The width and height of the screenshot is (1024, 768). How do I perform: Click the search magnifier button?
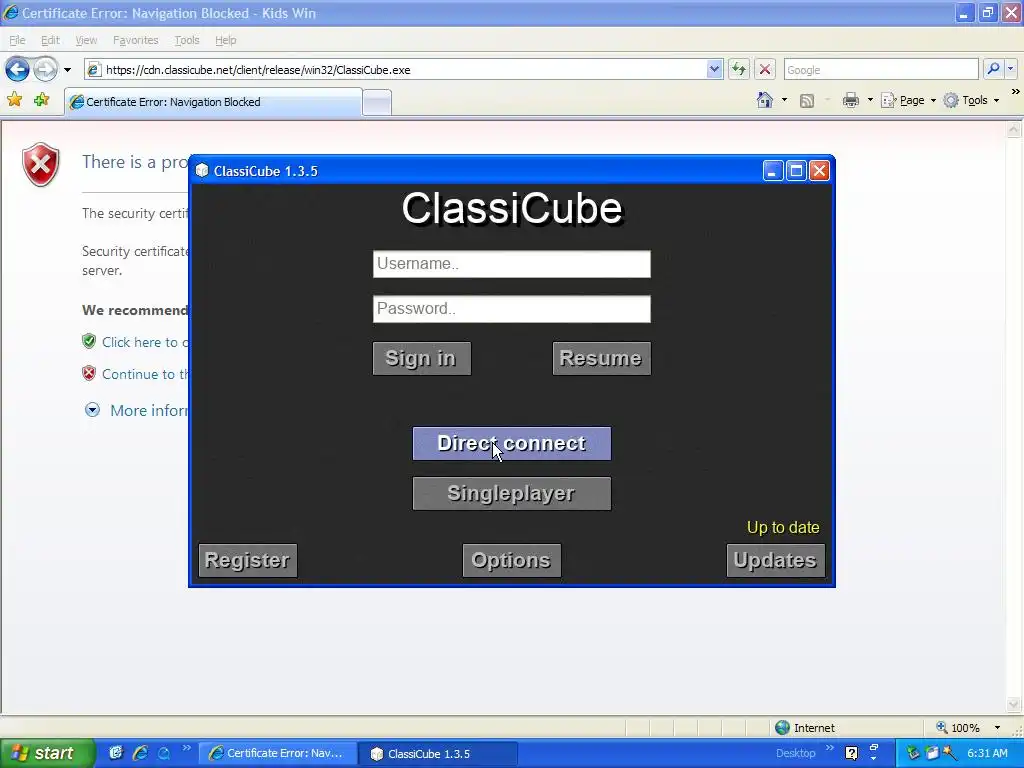click(x=993, y=69)
